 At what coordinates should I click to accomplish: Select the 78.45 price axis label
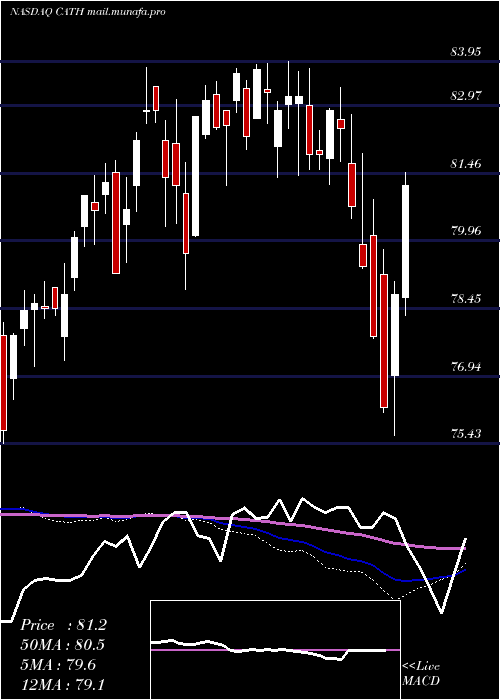pyautogui.click(x=466, y=299)
